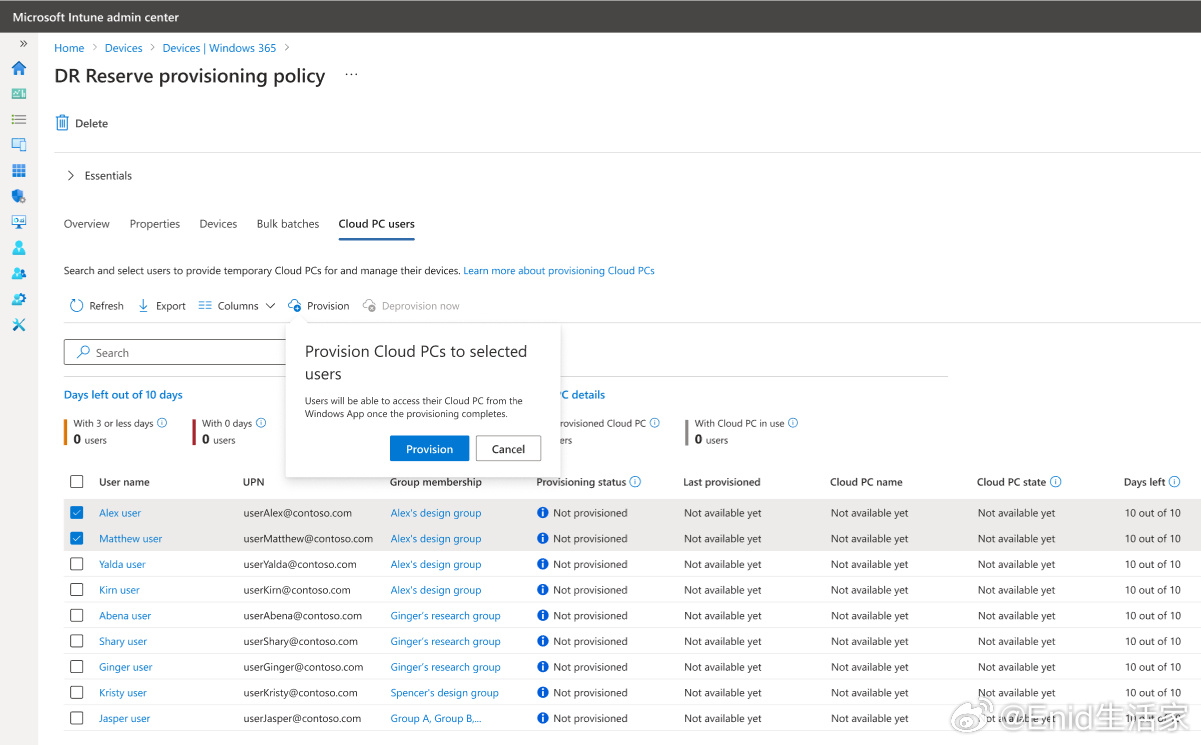
Task: Uncheck the Matthew user checkbox
Action: (x=77, y=538)
